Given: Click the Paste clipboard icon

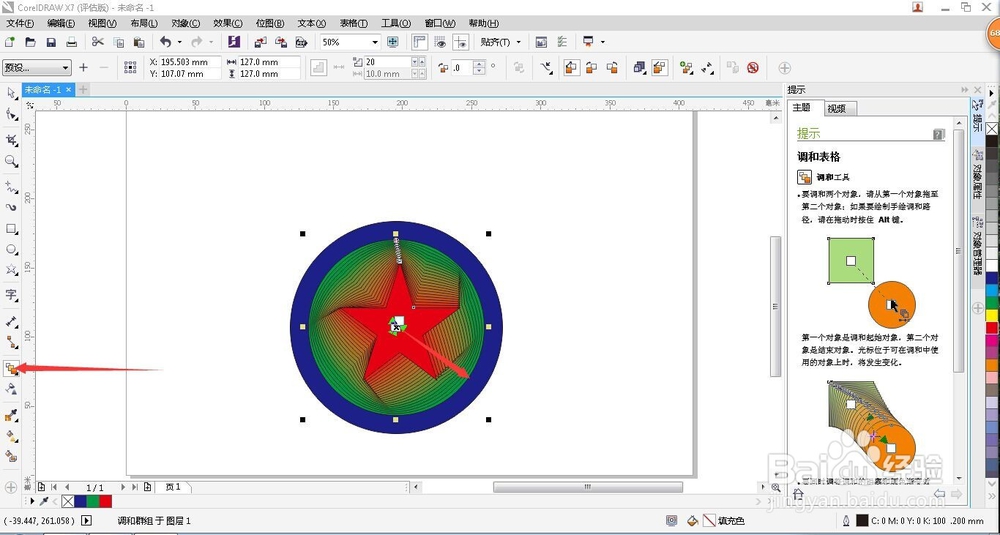Looking at the screenshot, I should click(139, 42).
